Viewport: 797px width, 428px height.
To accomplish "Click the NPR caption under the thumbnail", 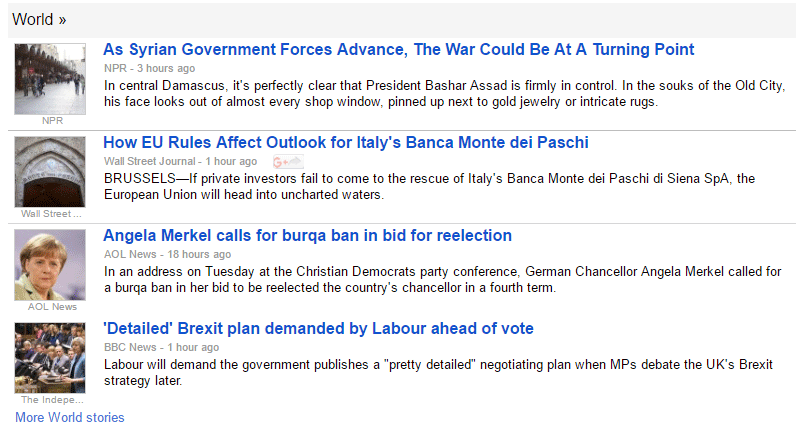I will coord(52,120).
